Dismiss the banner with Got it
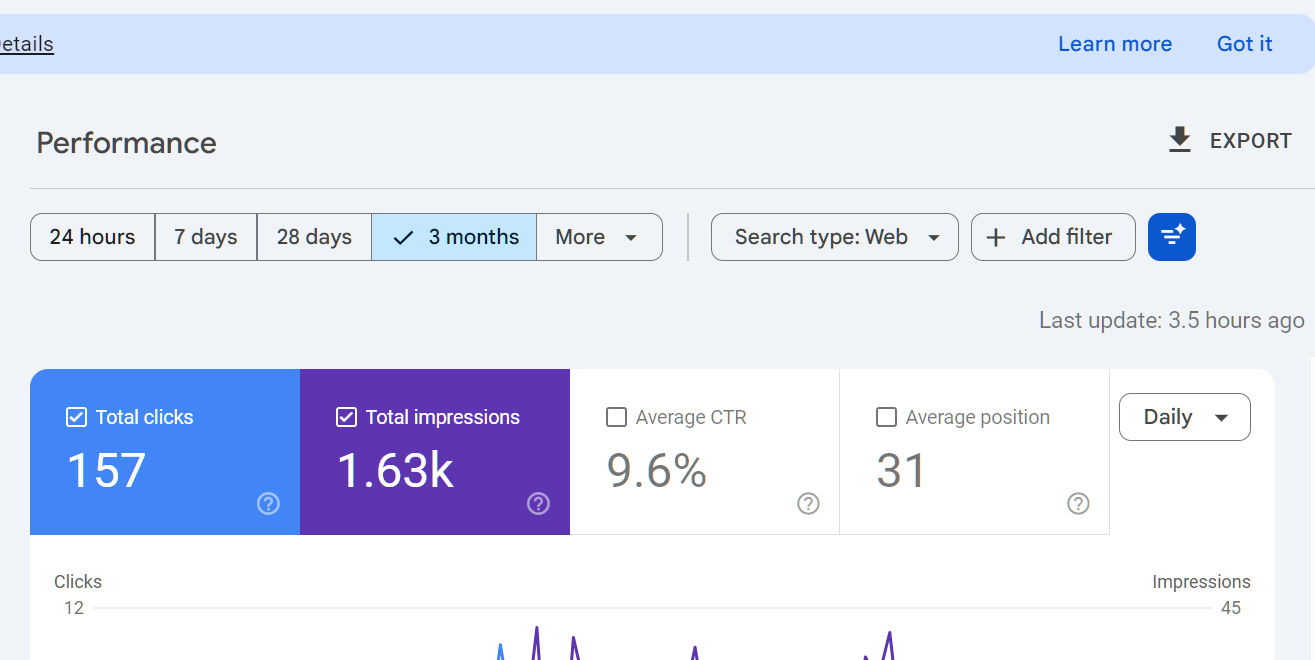This screenshot has height=660, width=1315. tap(1244, 44)
